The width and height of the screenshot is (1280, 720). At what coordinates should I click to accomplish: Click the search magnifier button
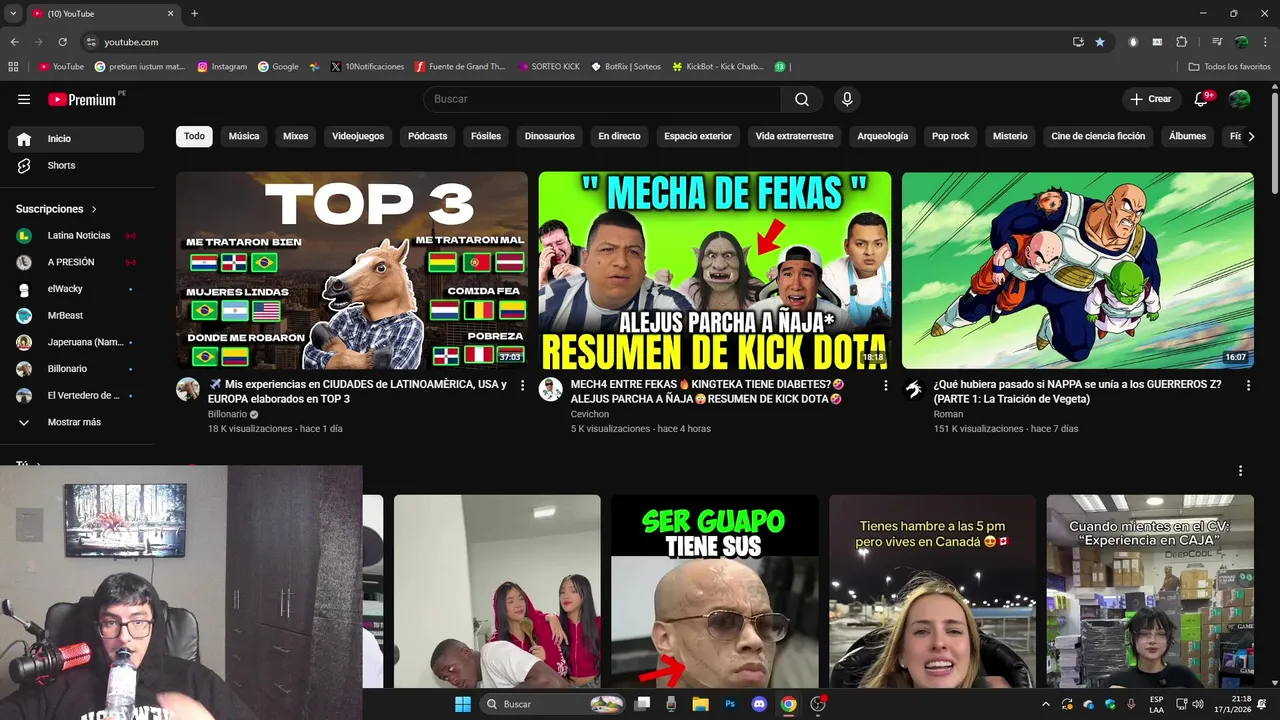click(802, 99)
